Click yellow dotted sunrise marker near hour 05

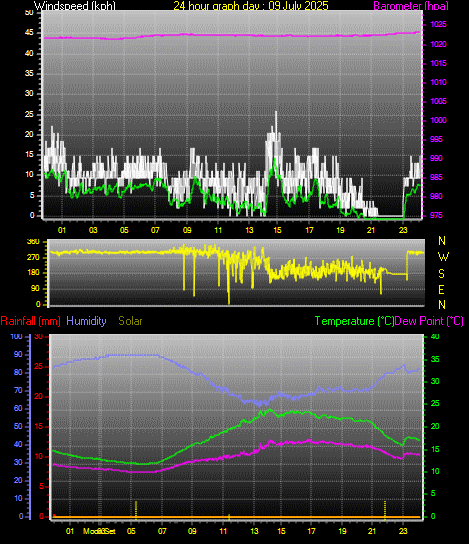pos(136,510)
